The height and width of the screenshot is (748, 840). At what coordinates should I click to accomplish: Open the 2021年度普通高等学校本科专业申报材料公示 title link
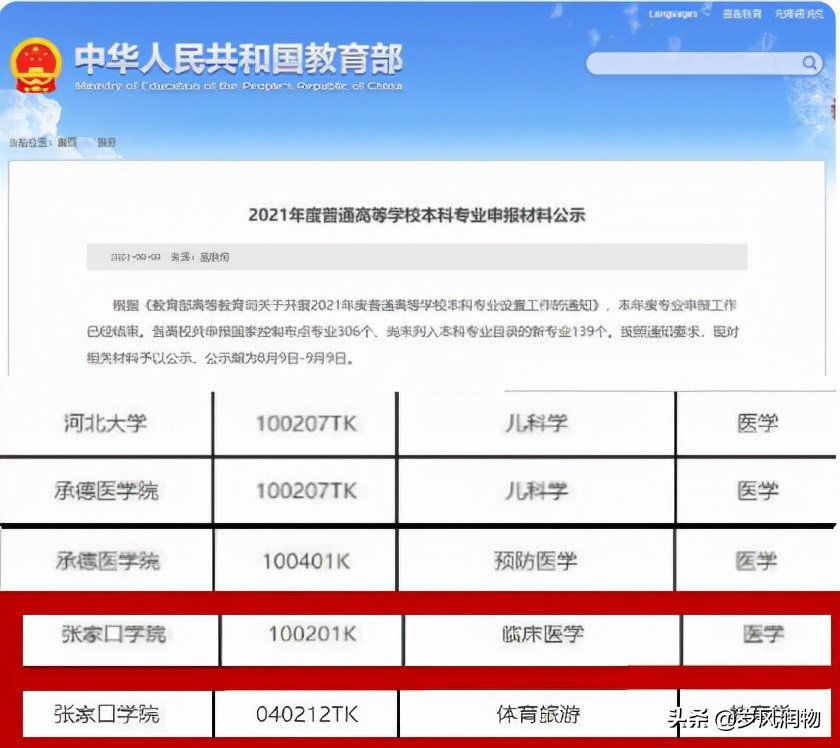pyautogui.click(x=420, y=212)
